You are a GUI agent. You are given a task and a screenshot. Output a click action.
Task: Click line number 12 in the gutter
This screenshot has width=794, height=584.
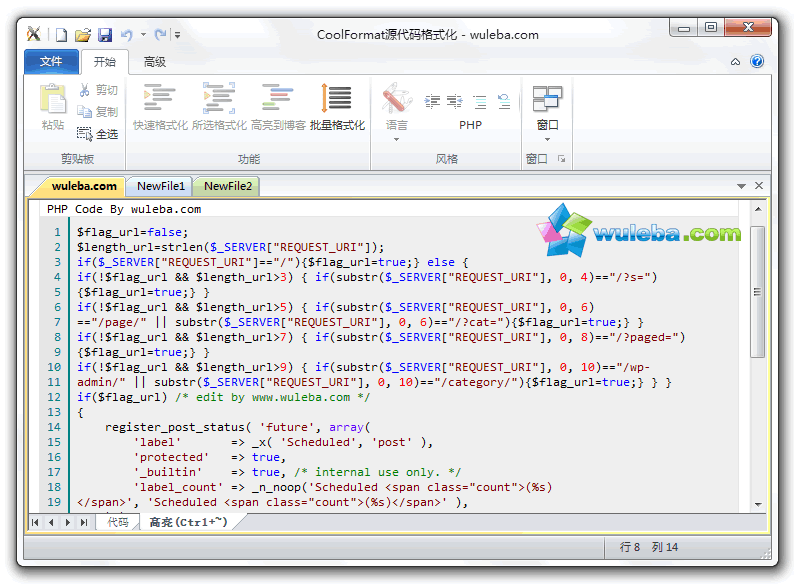tap(54, 397)
